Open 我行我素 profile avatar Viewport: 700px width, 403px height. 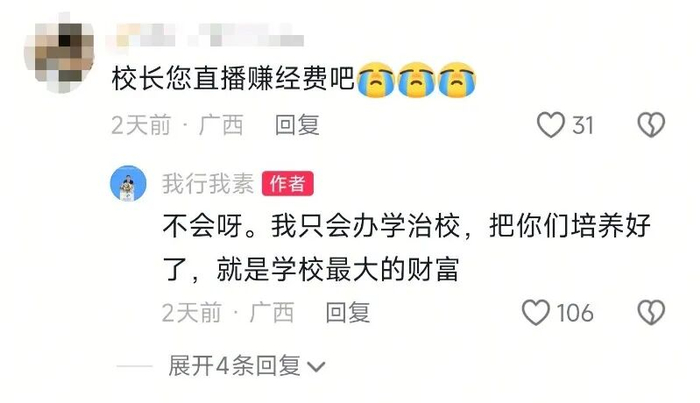point(129,183)
